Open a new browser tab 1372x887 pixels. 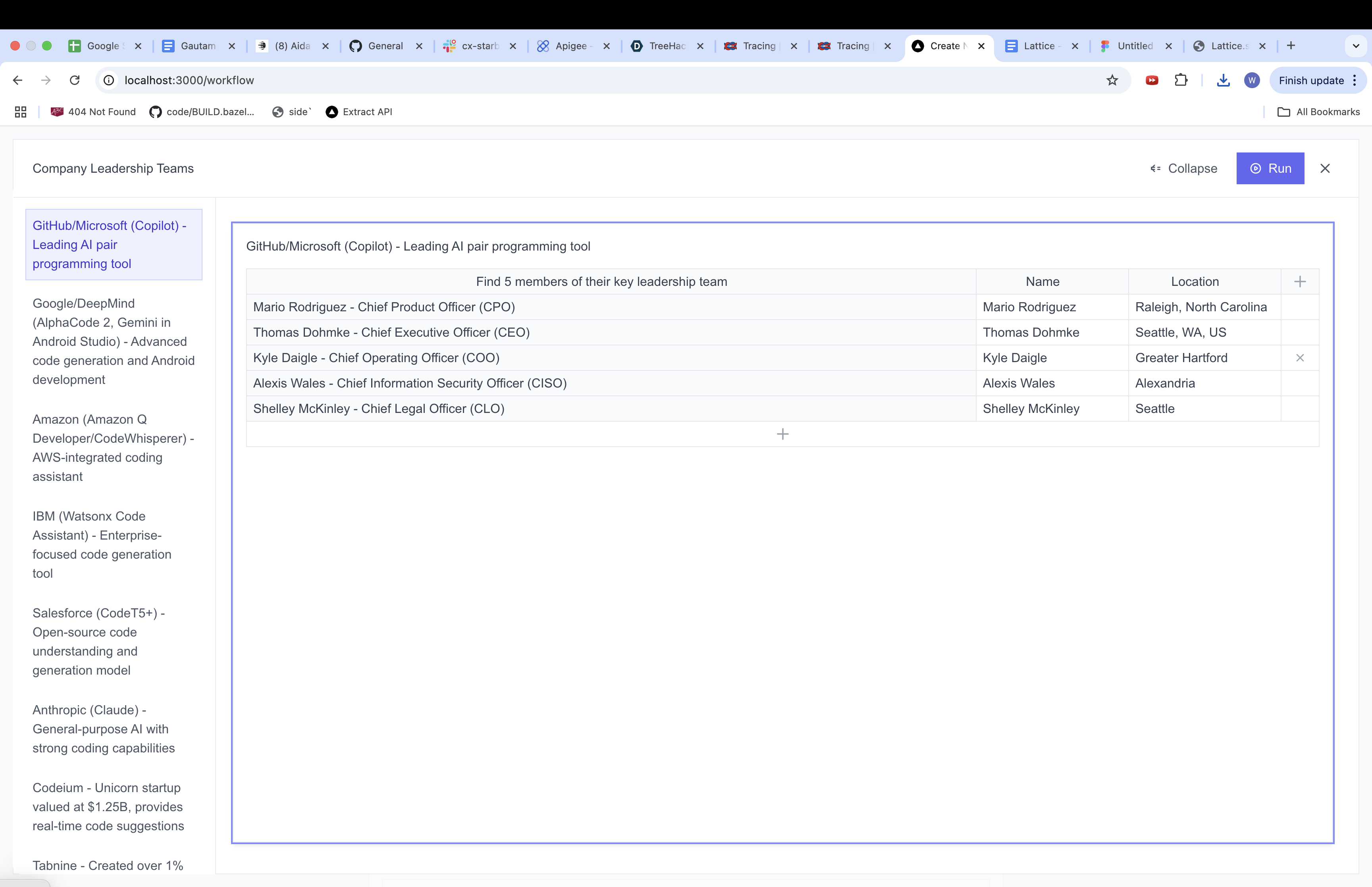click(x=1291, y=46)
